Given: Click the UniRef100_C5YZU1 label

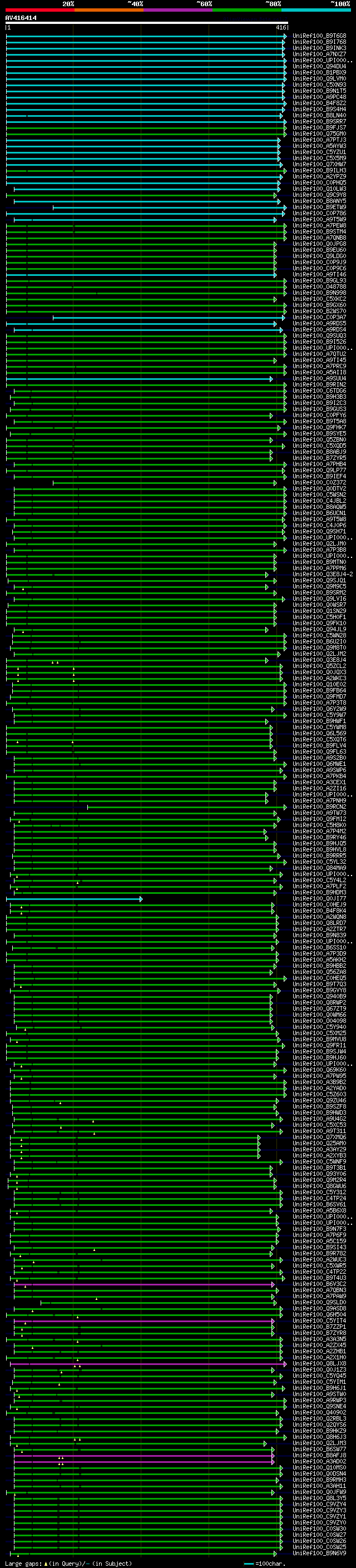Looking at the screenshot, I should click(319, 152).
